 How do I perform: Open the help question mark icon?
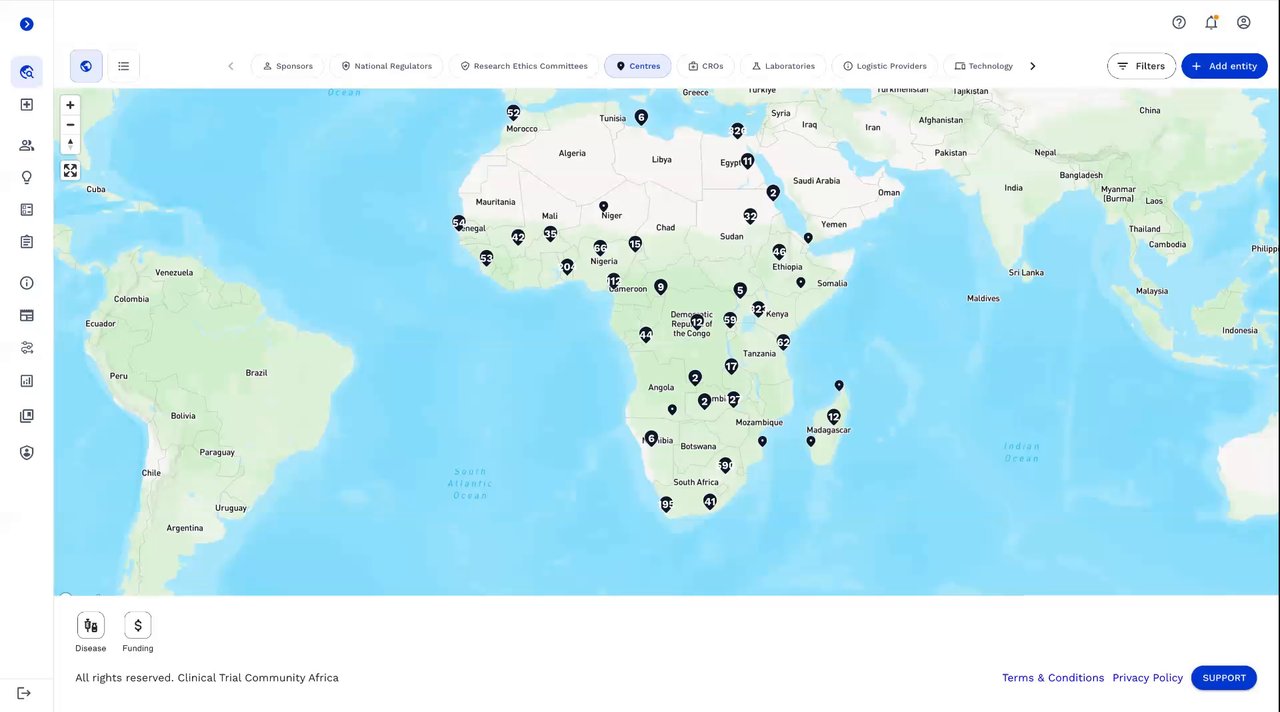pyautogui.click(x=1179, y=22)
